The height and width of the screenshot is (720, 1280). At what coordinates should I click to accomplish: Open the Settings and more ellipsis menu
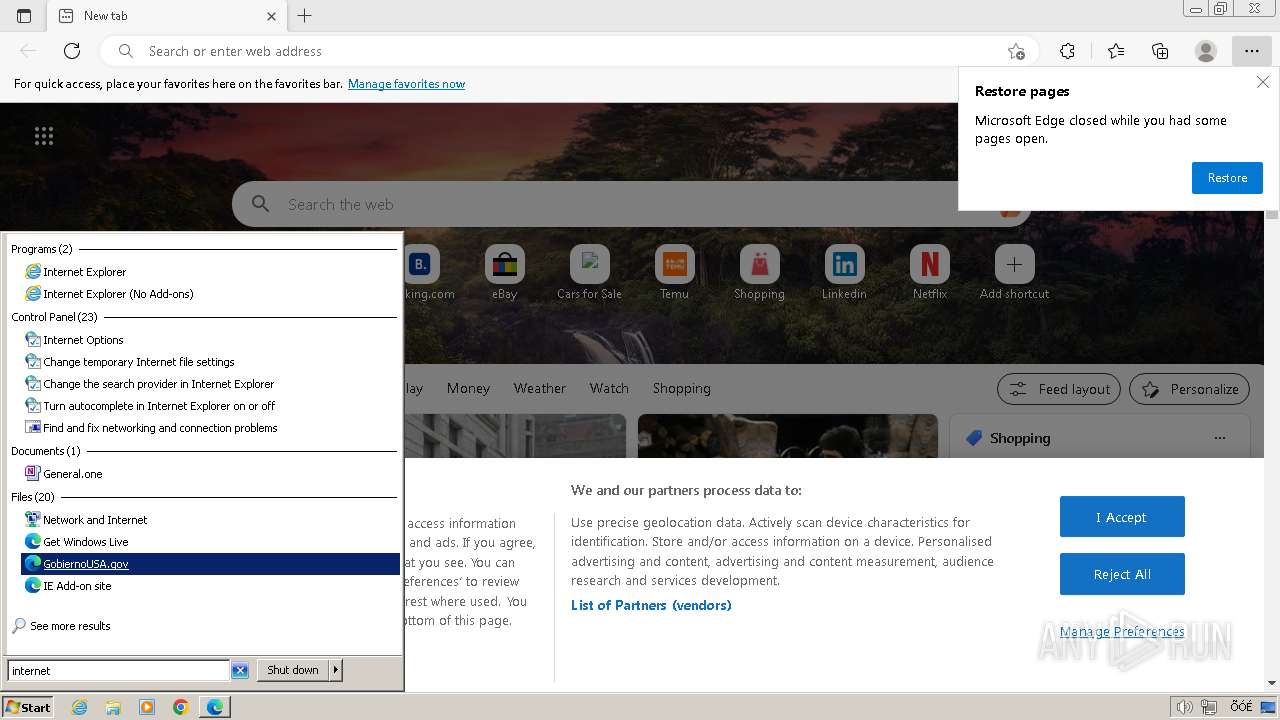(x=1251, y=51)
